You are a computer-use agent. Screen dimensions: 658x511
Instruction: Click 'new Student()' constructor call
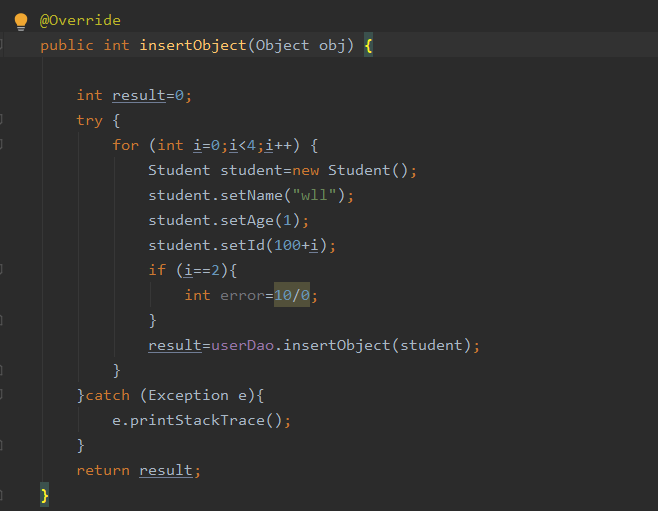click(350, 170)
